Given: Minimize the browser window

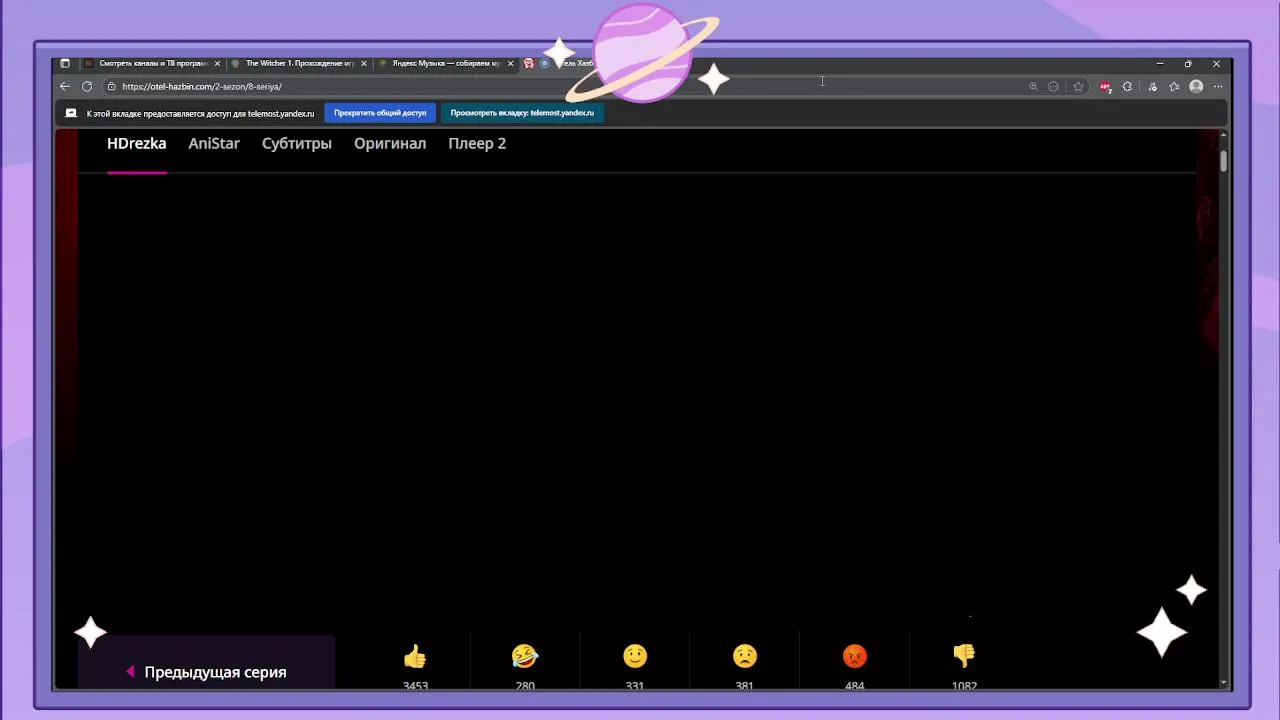Looking at the screenshot, I should (x=1160, y=64).
